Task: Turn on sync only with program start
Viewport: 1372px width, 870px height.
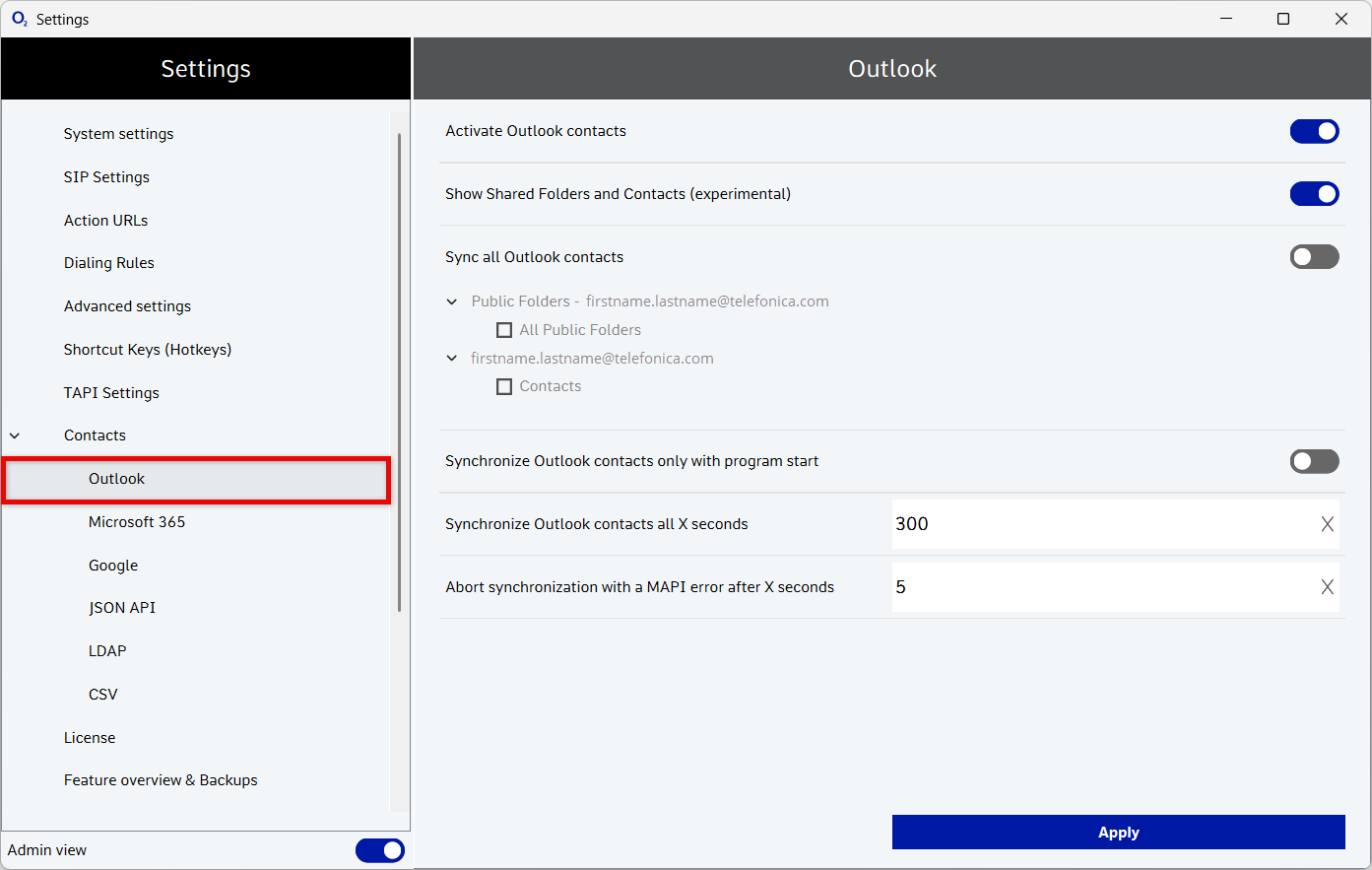Action: pos(1314,461)
